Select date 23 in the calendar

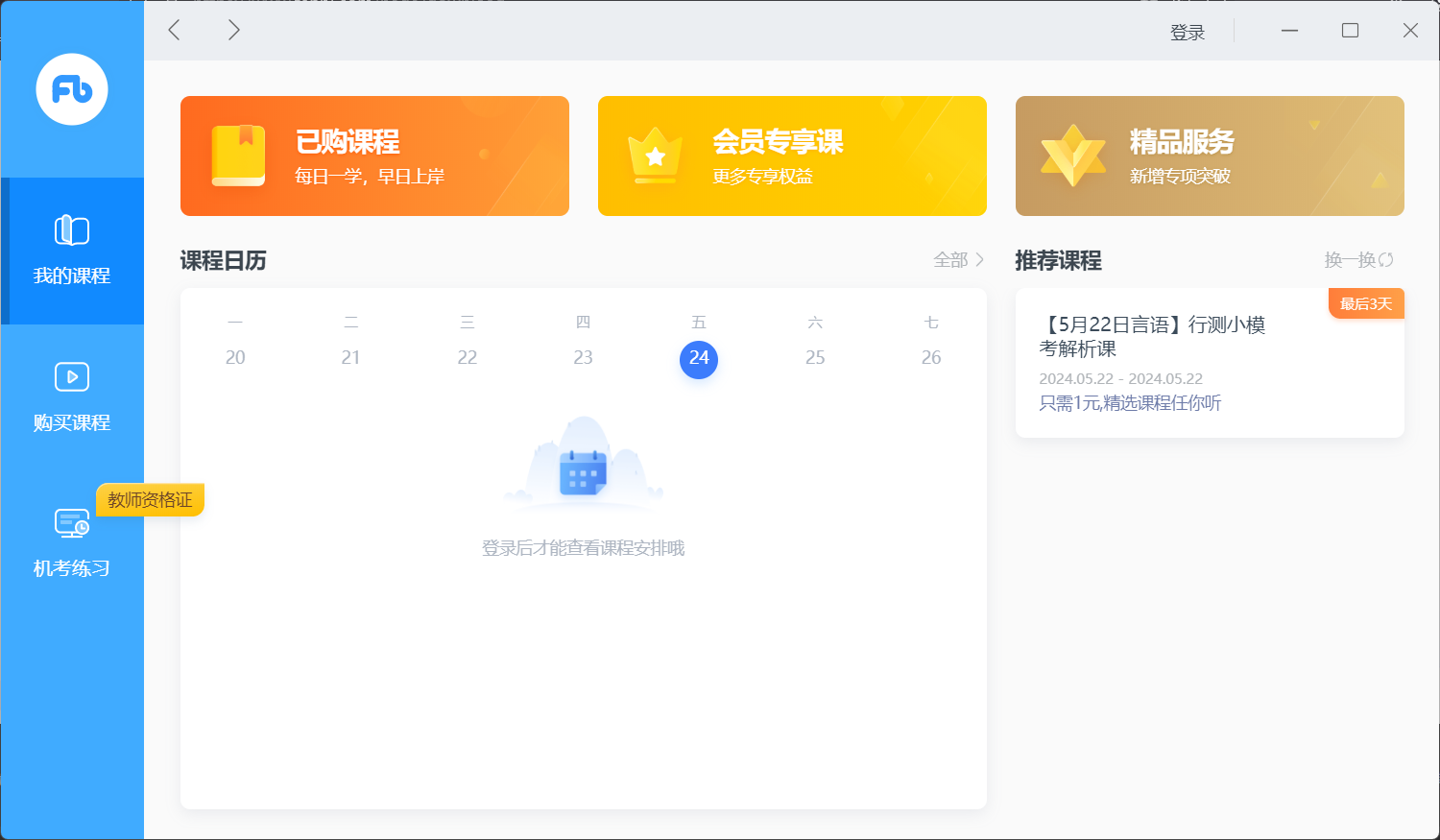[x=583, y=357]
